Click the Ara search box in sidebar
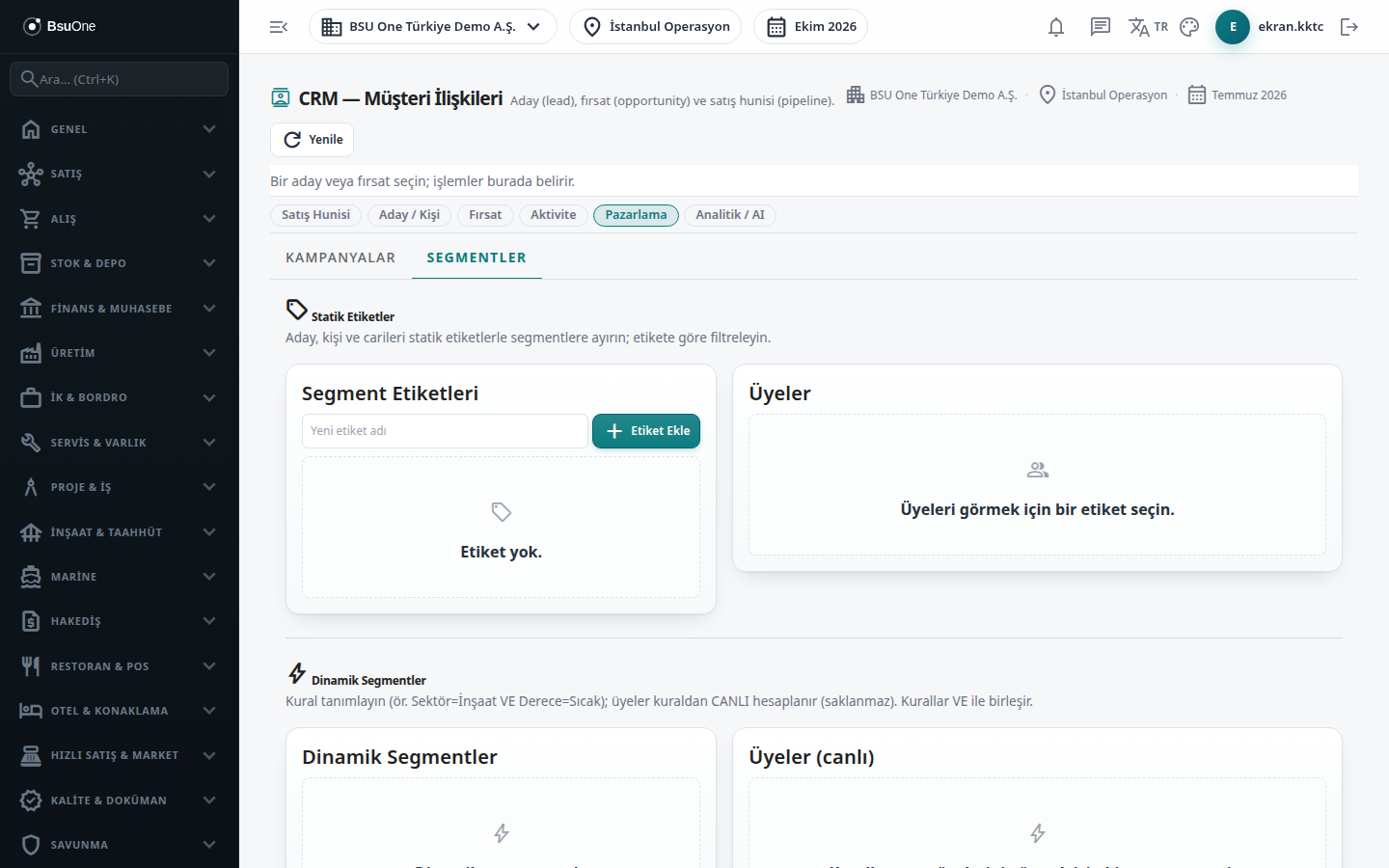The height and width of the screenshot is (868, 1389). click(x=120, y=79)
